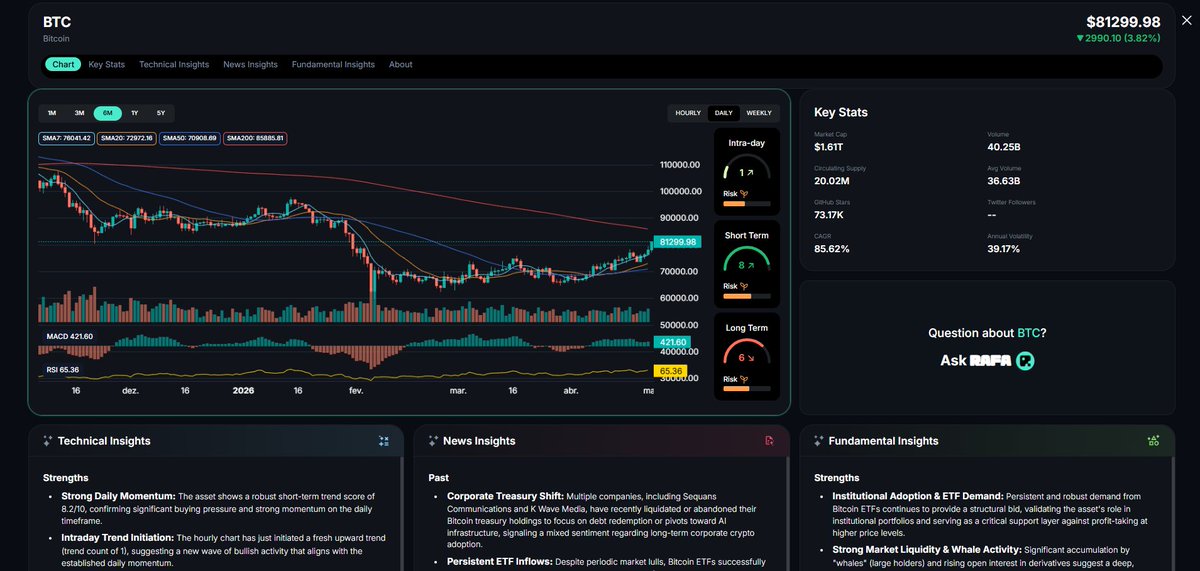The width and height of the screenshot is (1200, 571).
Task: Click the Short Term trend gauge card
Action: pyautogui.click(x=747, y=264)
